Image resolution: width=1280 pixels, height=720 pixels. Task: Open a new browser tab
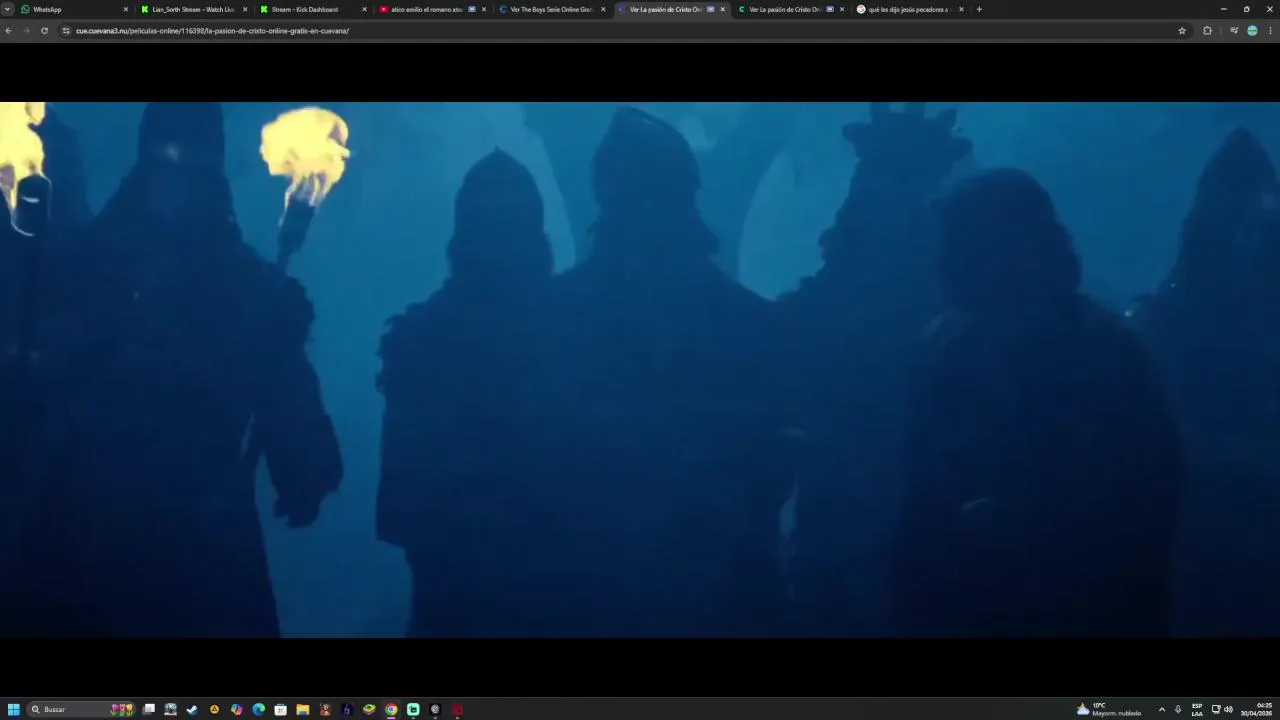coord(979,9)
